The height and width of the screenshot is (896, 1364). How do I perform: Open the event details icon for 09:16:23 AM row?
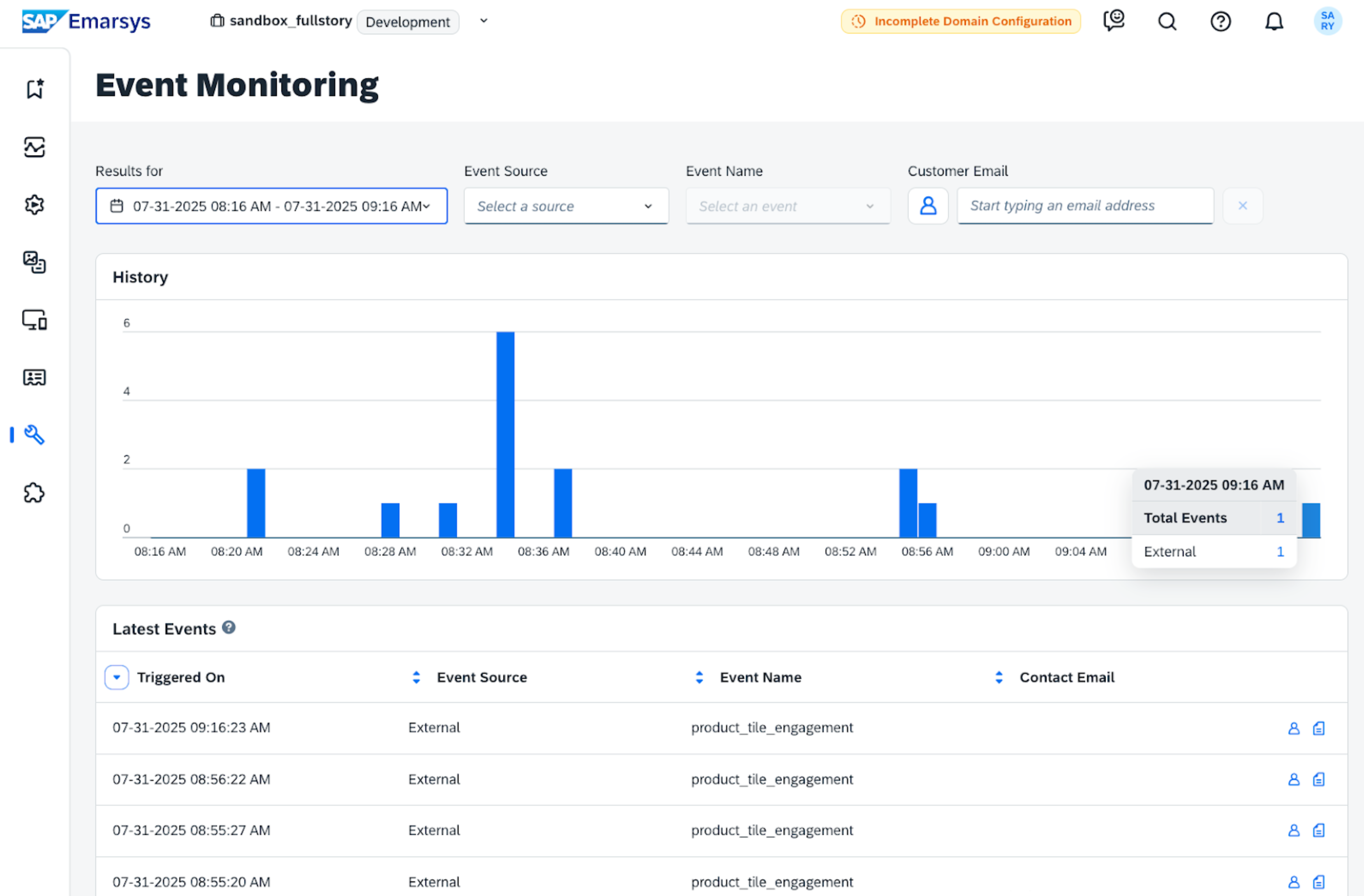point(1319,728)
